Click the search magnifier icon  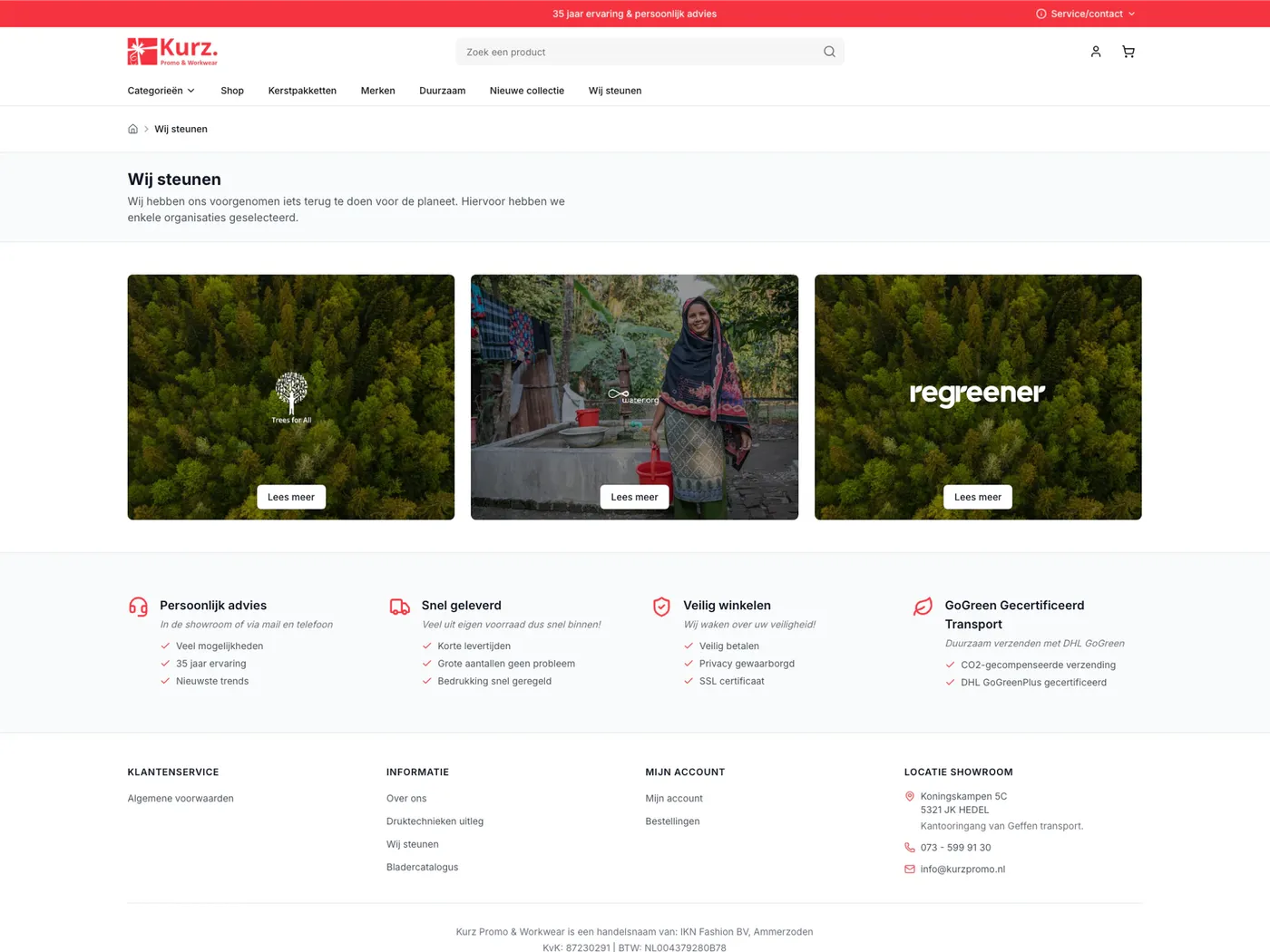click(x=829, y=52)
